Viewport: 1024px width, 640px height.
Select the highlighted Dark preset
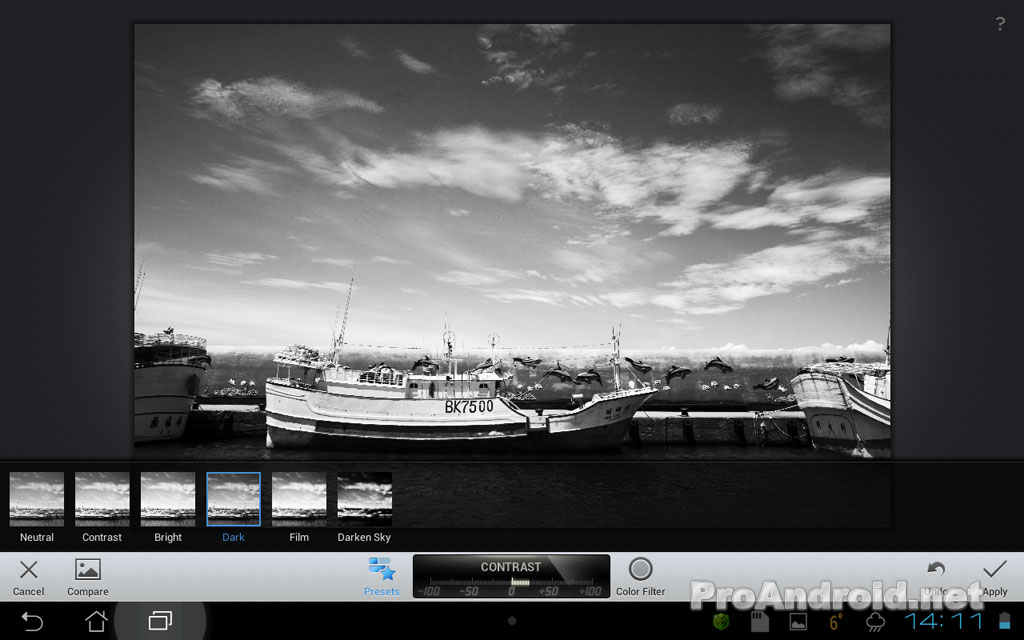tap(233, 499)
